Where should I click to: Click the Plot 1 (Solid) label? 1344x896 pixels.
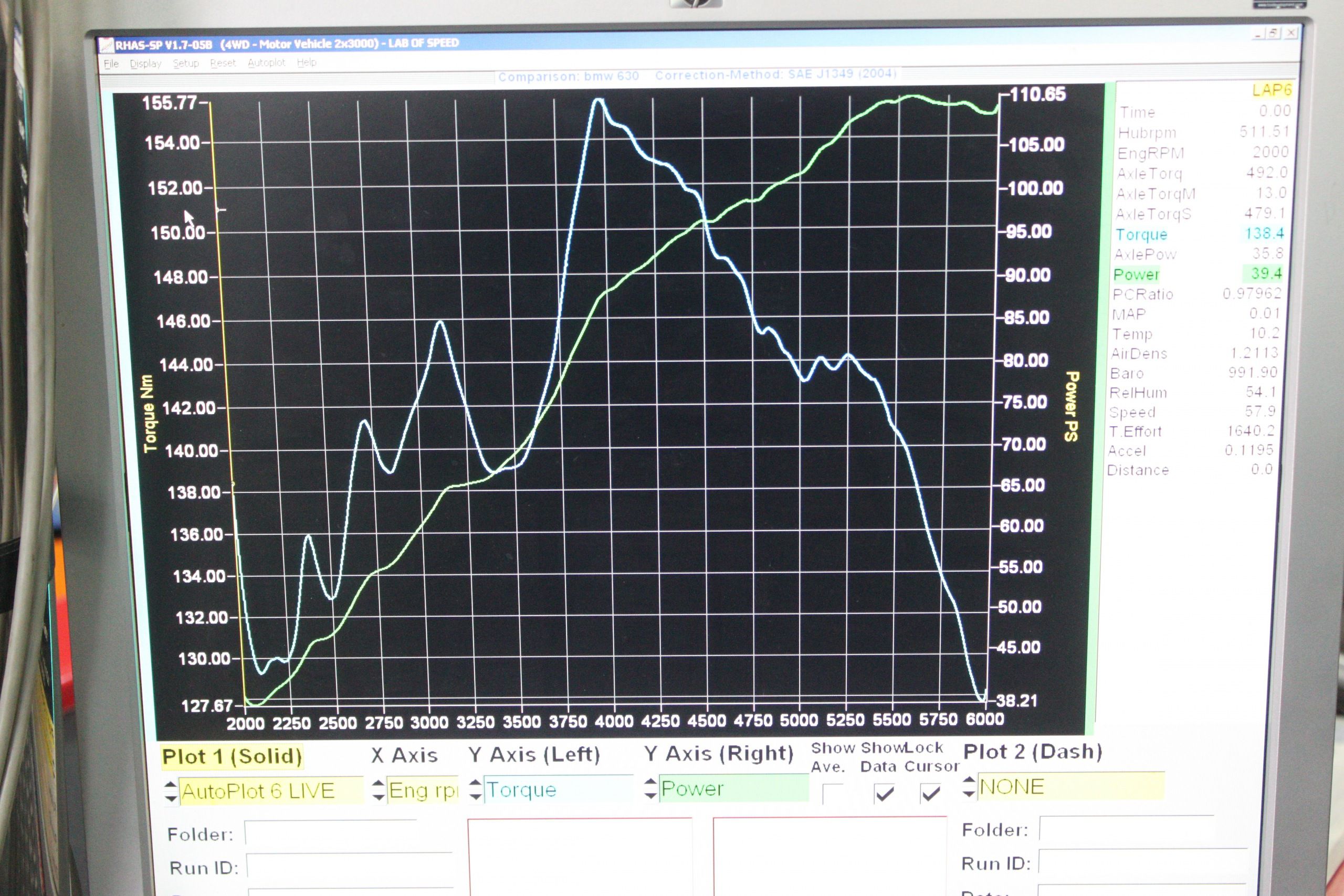[232, 756]
